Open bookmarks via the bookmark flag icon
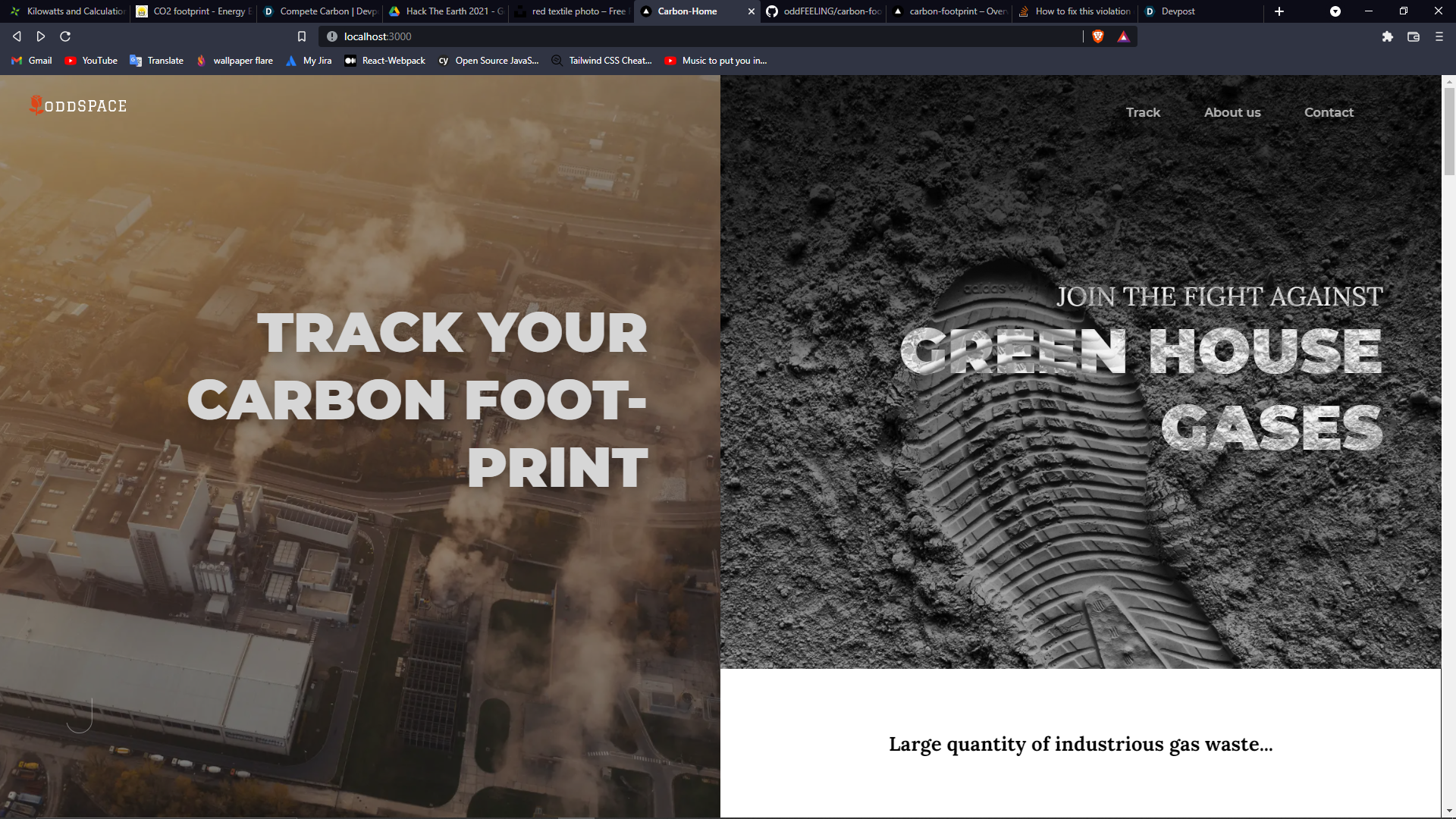The height and width of the screenshot is (819, 1456). click(x=301, y=36)
